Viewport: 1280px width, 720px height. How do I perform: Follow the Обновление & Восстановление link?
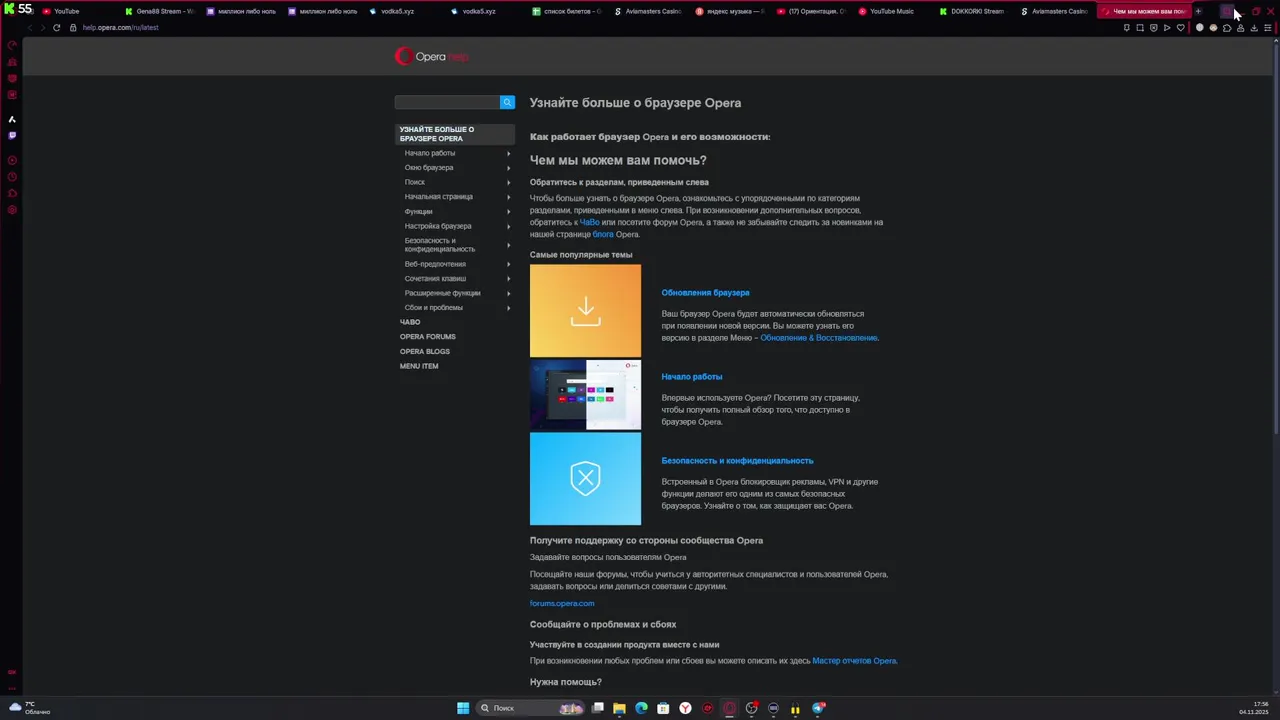click(818, 338)
